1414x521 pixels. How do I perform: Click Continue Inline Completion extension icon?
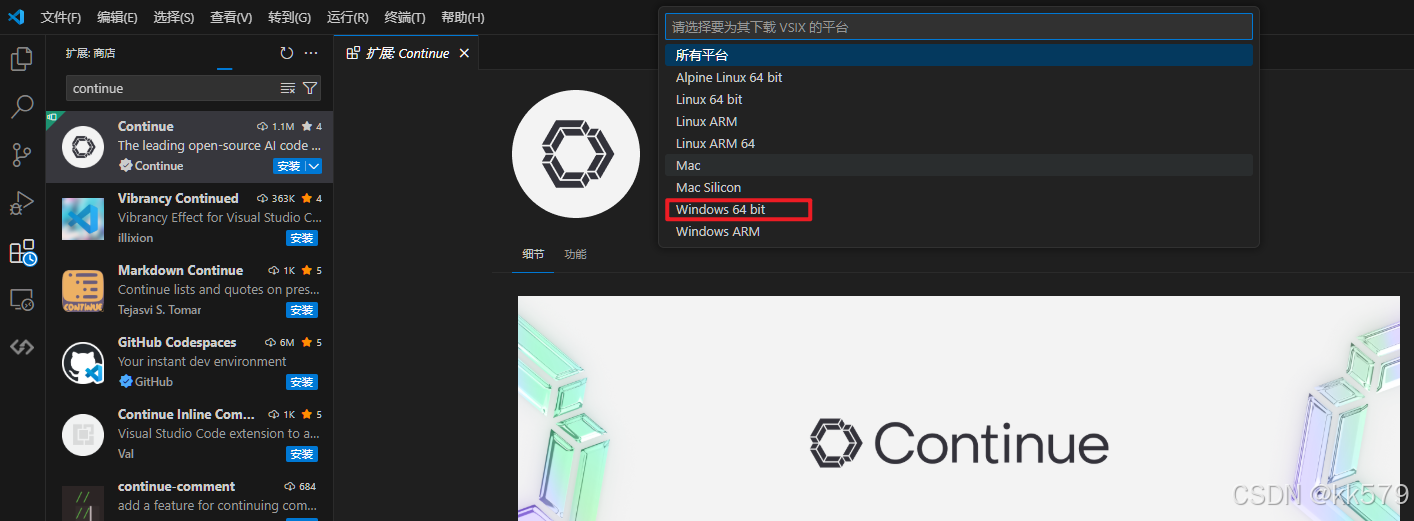83,434
